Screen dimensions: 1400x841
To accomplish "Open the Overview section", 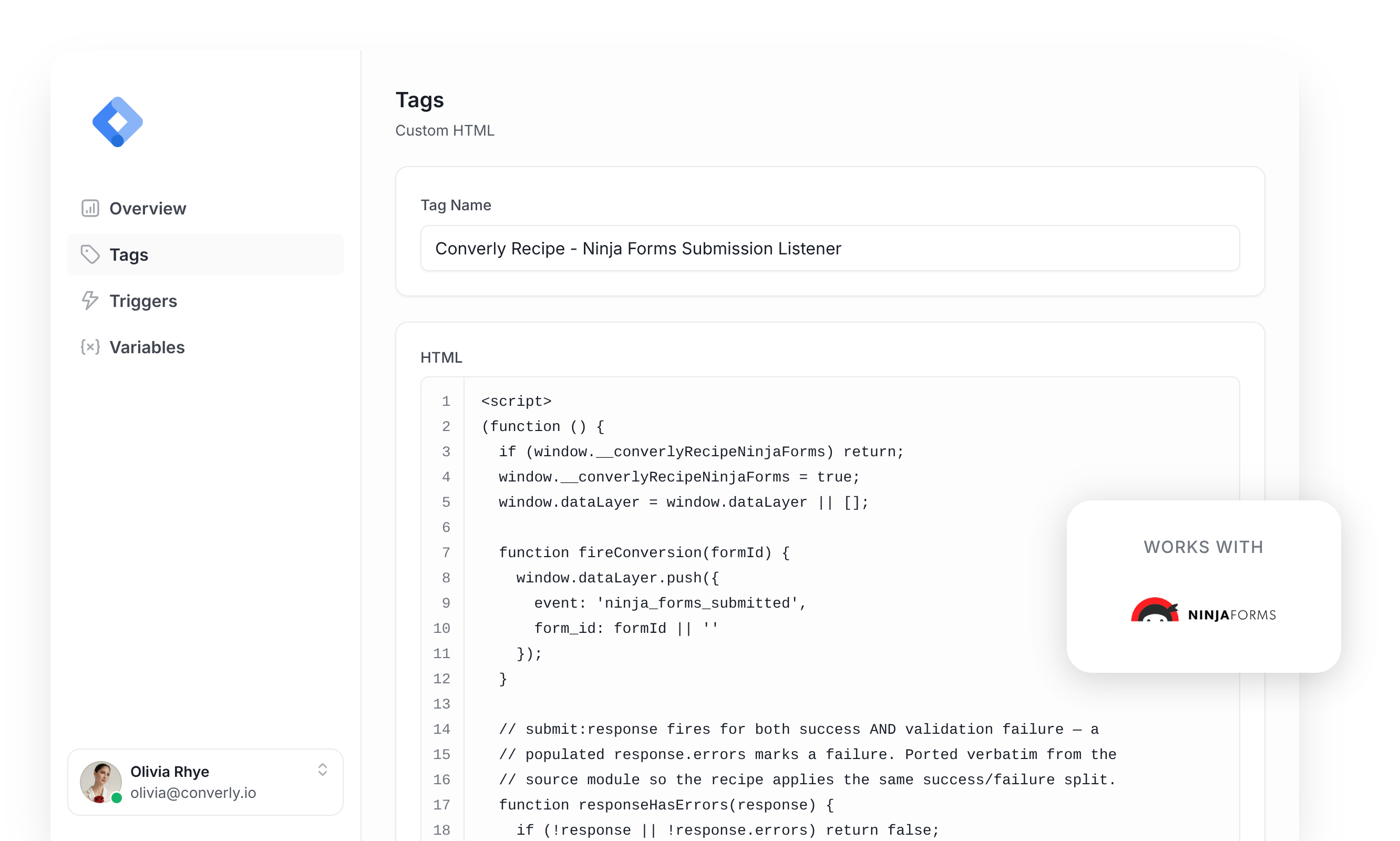I will click(x=205, y=209).
